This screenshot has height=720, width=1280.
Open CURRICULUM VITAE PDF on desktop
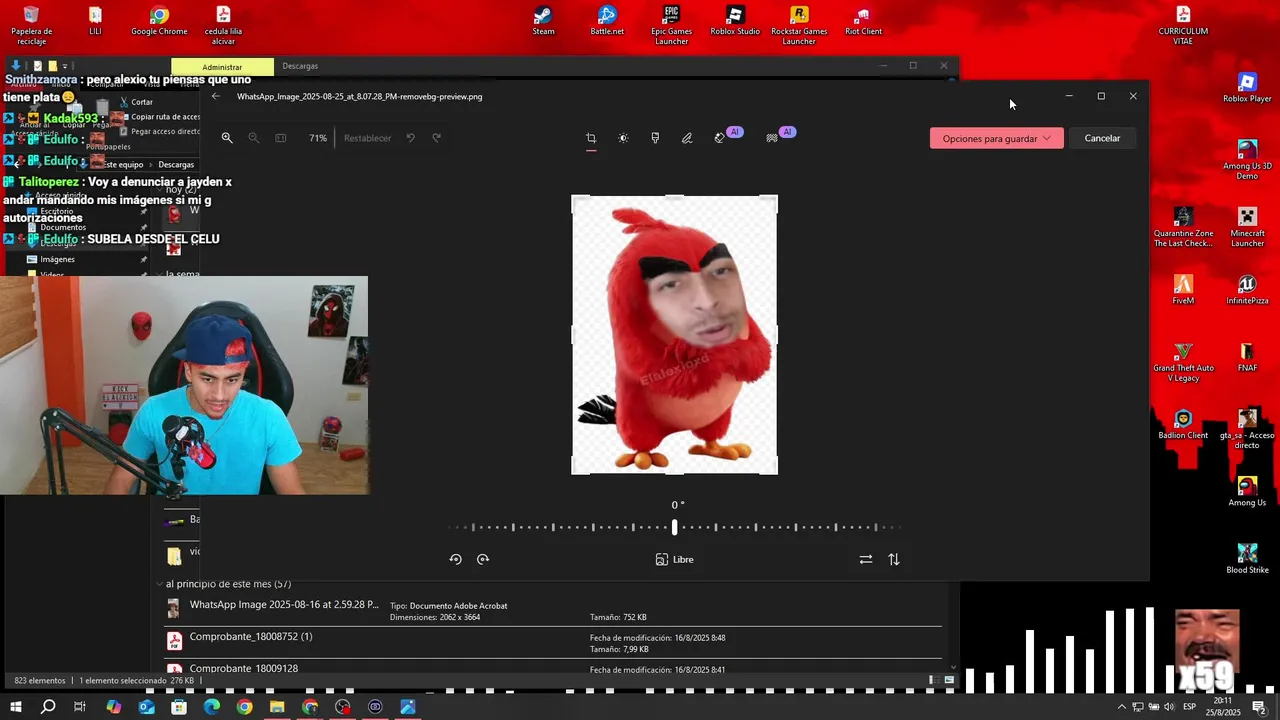tap(1183, 24)
